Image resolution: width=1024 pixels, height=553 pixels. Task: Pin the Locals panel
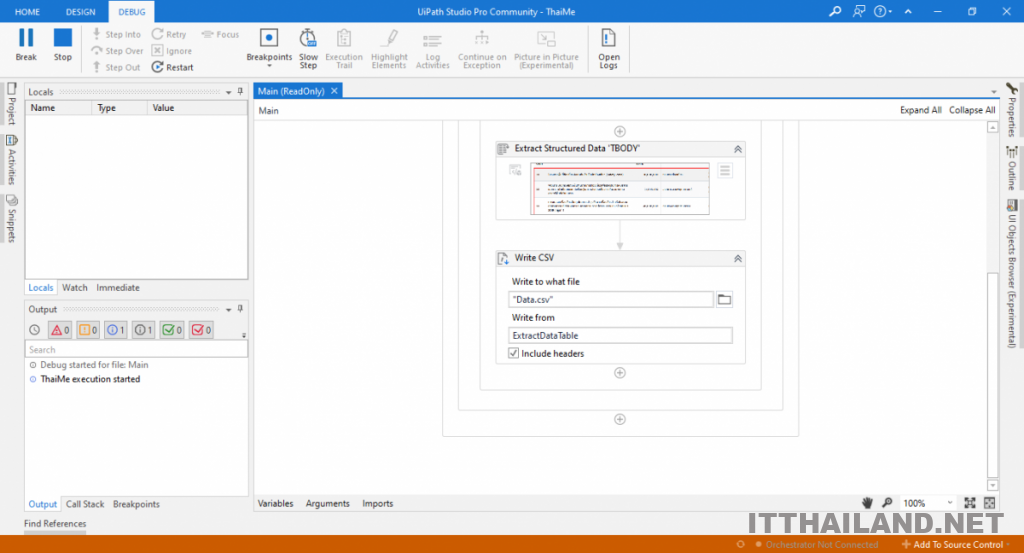240,91
